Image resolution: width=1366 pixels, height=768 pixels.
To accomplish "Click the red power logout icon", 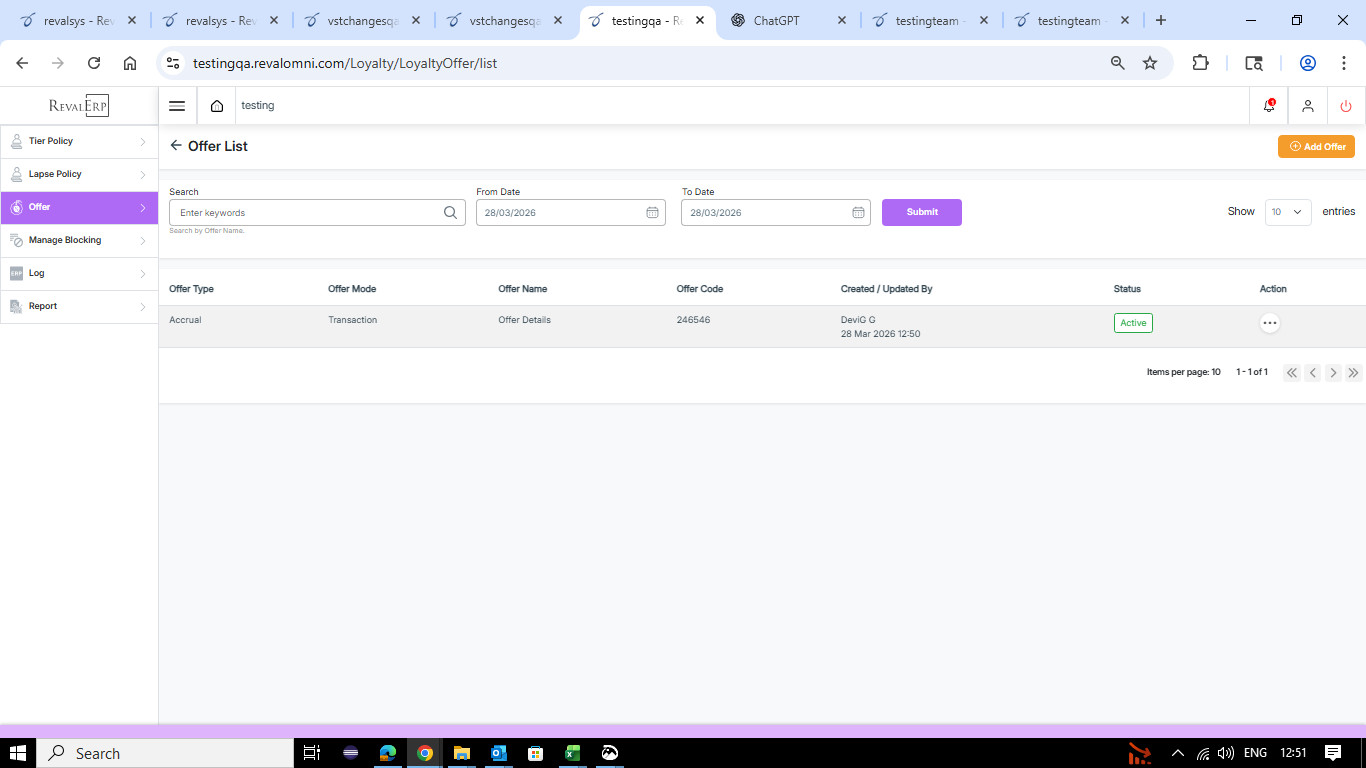I will [x=1346, y=106].
